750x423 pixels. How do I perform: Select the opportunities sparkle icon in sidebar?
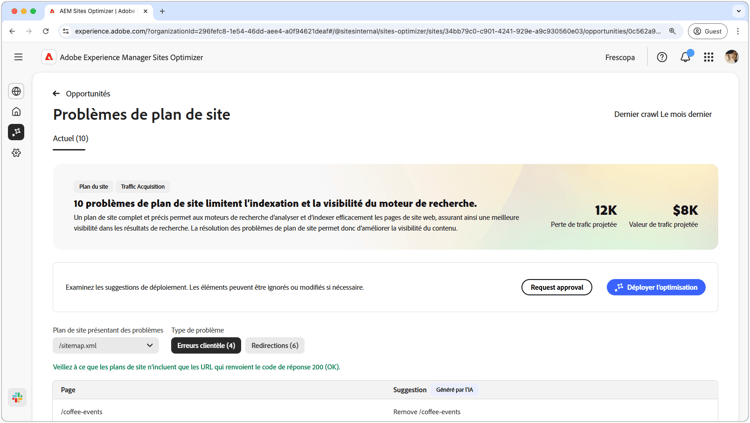[16, 132]
